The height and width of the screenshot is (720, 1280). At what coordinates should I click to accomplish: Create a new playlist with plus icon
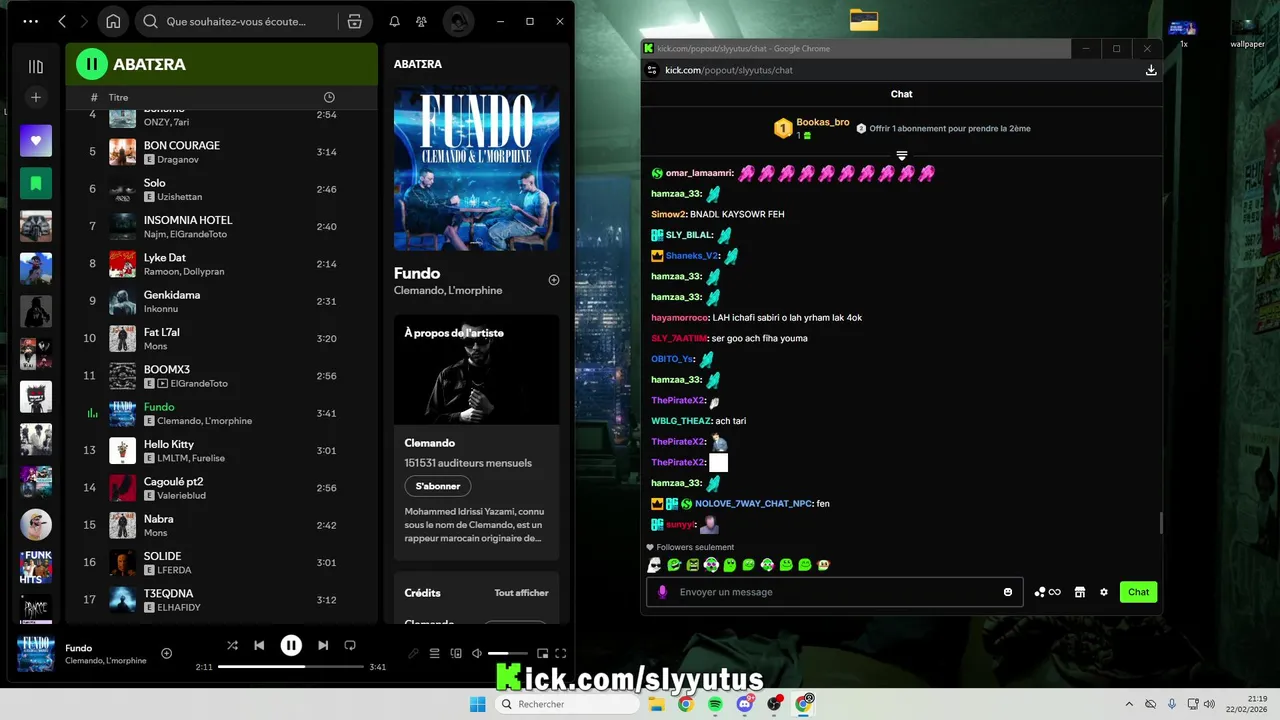click(36, 97)
